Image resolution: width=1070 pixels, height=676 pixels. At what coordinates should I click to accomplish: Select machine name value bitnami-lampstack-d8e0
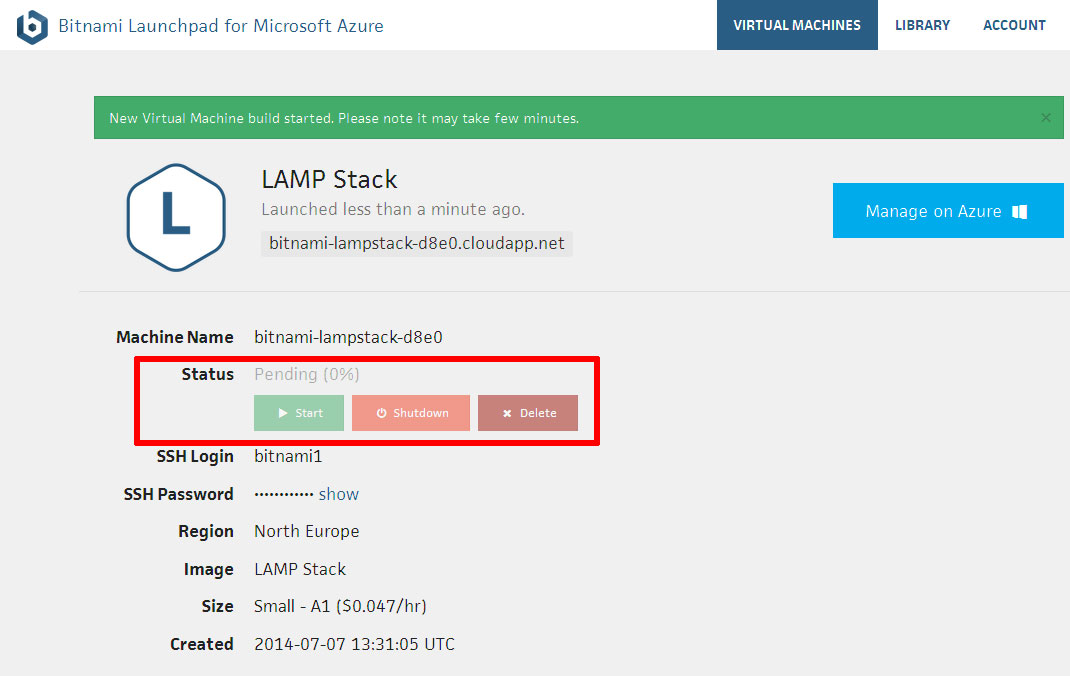tap(348, 337)
